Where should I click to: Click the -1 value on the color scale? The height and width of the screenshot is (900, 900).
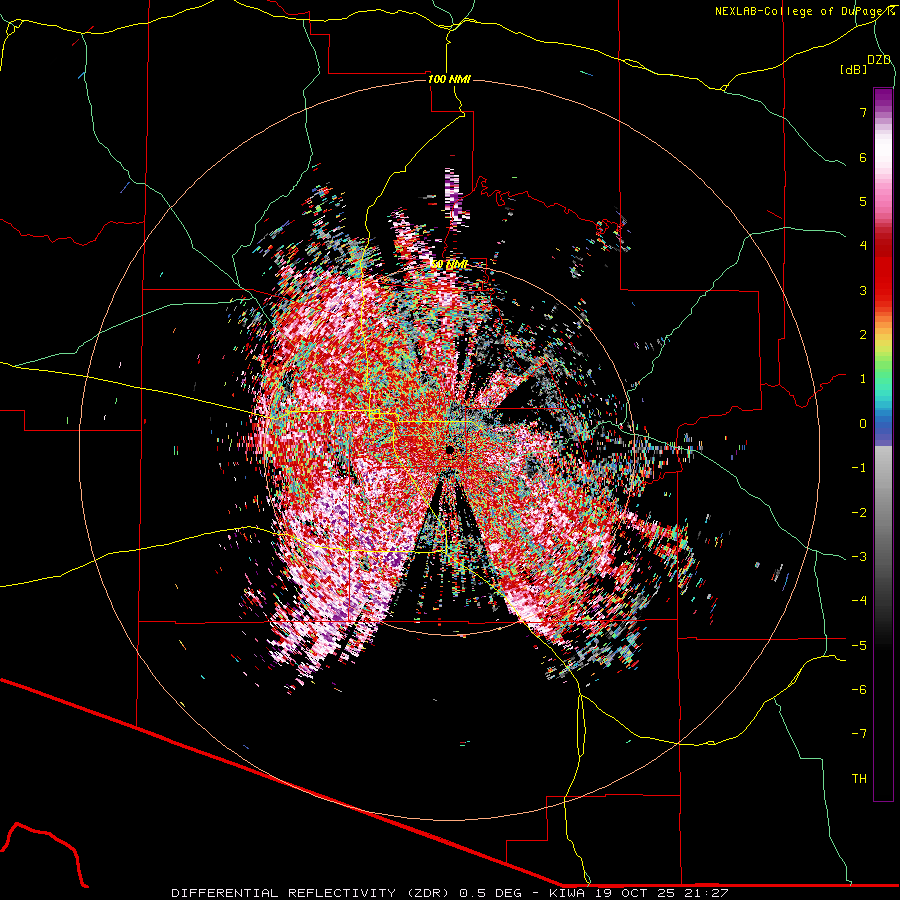(x=859, y=468)
